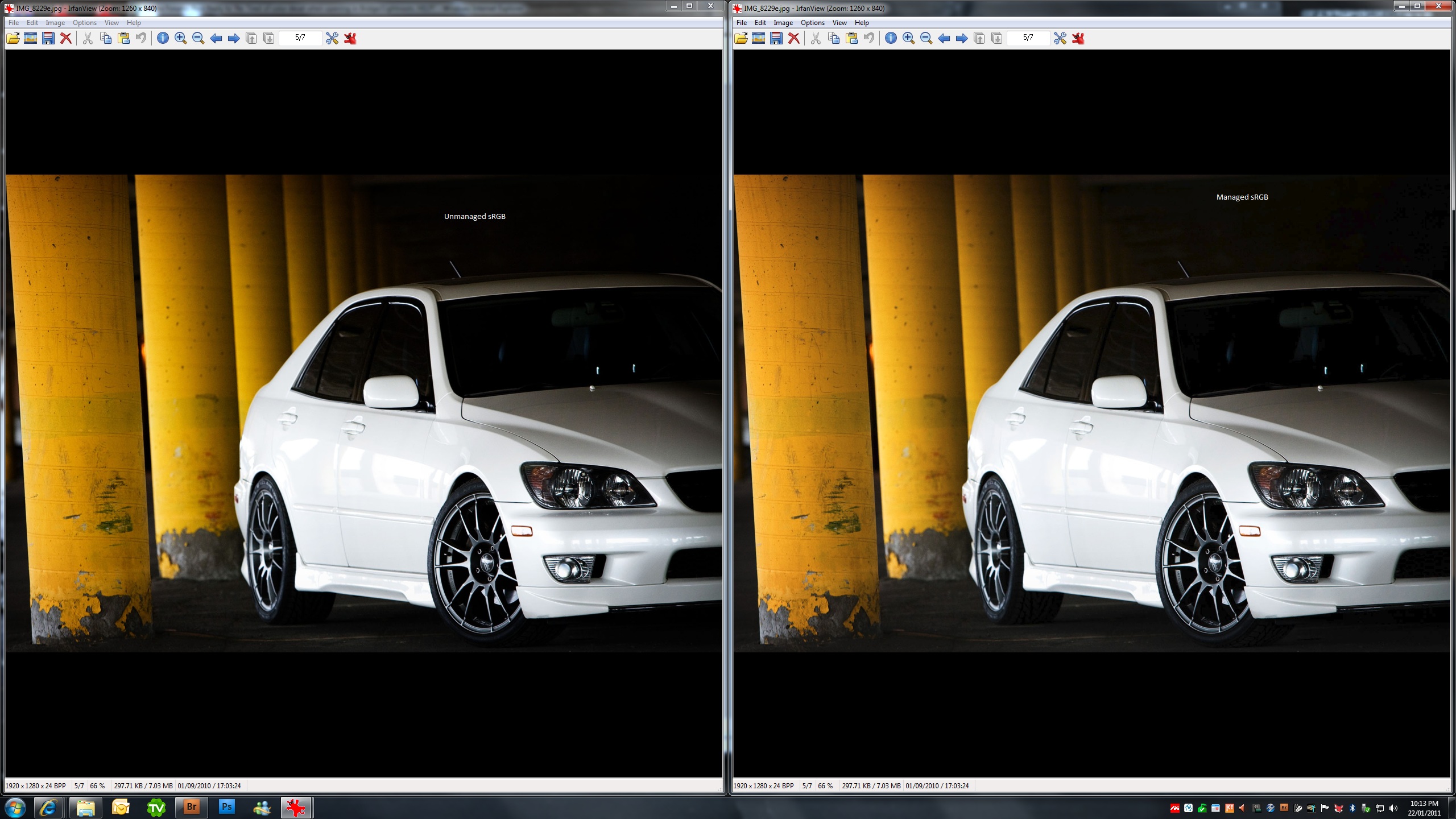Open Help menu in right window
The width and height of the screenshot is (1456, 819).
tap(862, 23)
